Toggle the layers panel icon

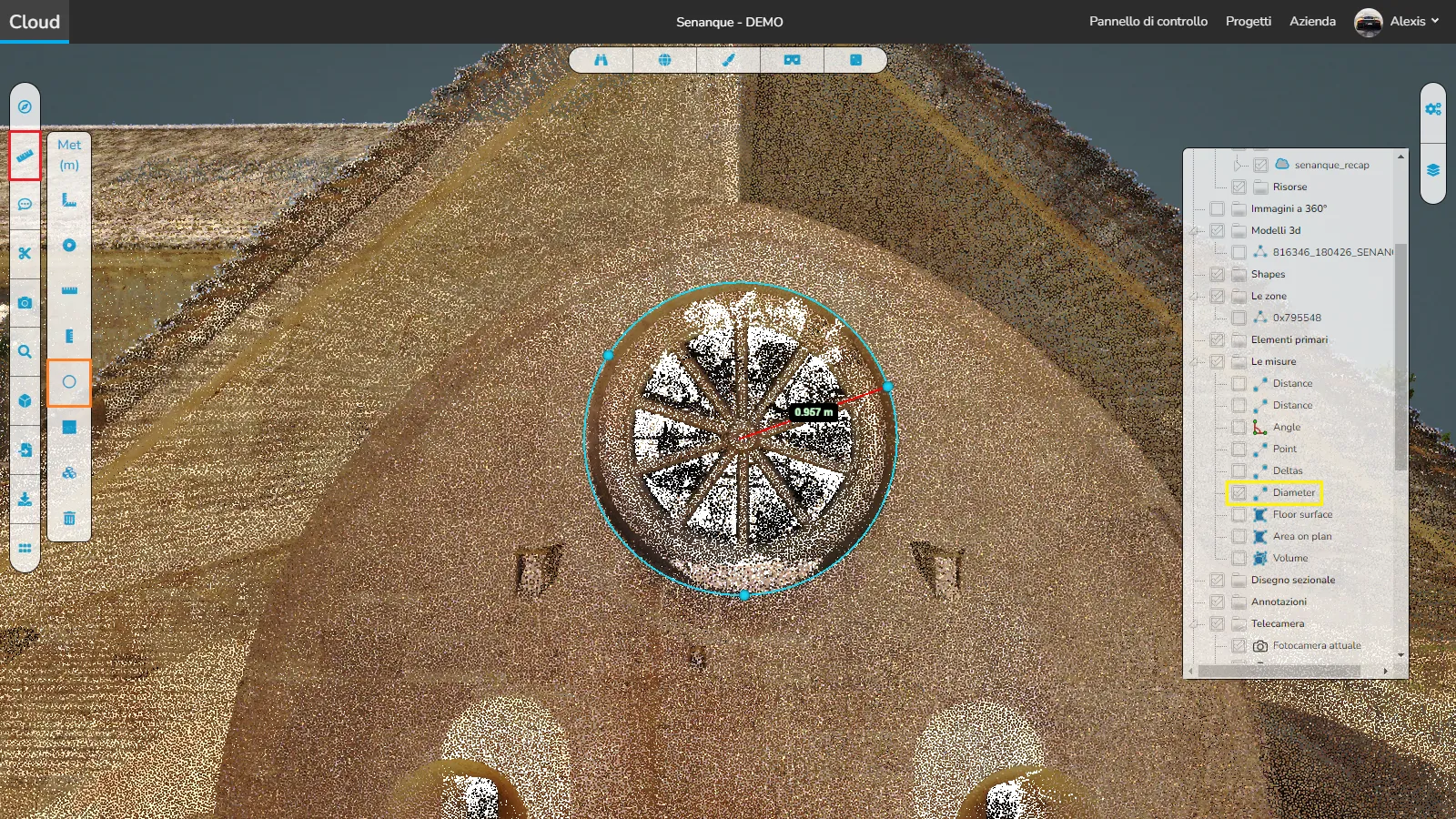point(1433,170)
